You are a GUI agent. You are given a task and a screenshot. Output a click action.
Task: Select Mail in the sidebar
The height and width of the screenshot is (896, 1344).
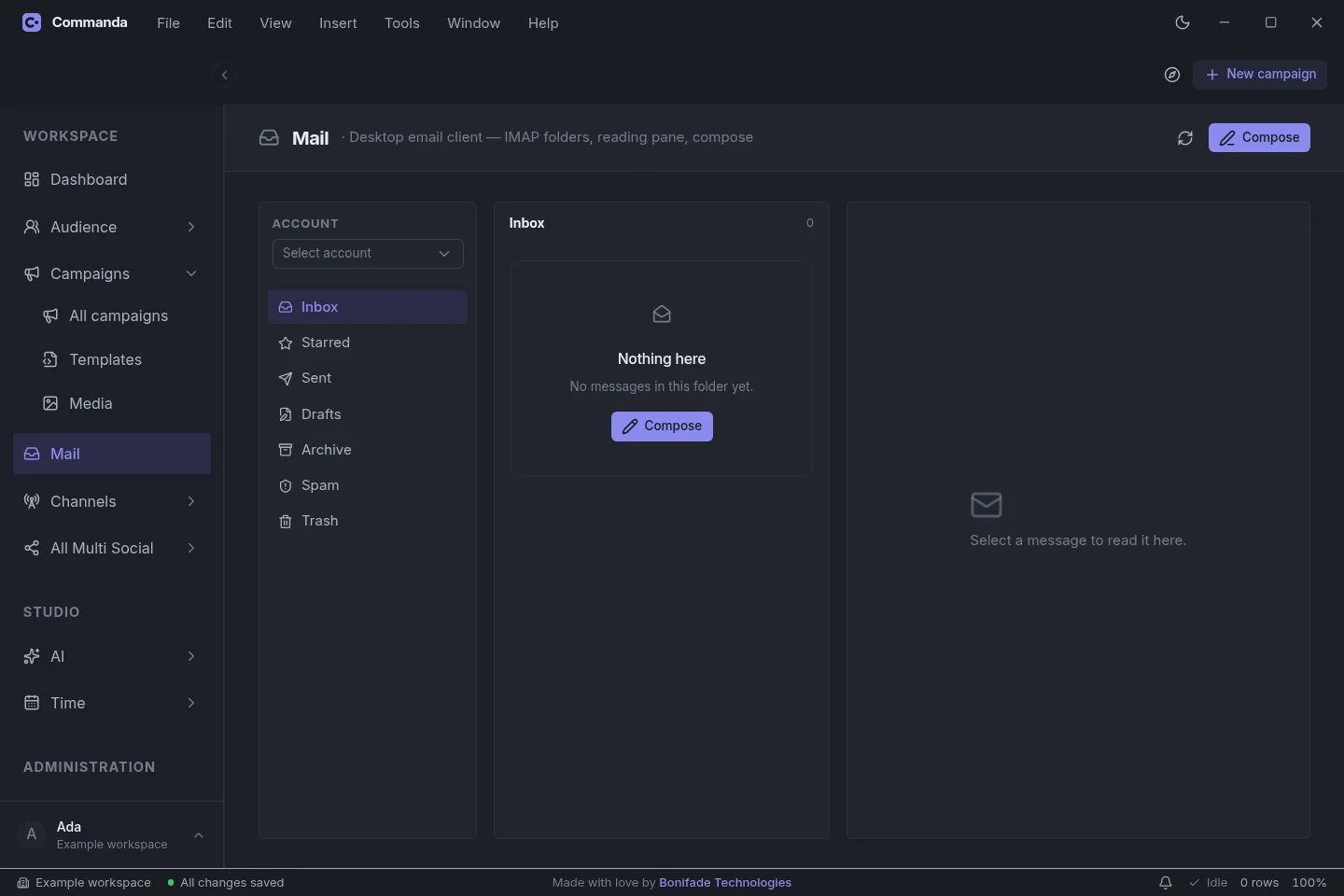[x=112, y=454]
